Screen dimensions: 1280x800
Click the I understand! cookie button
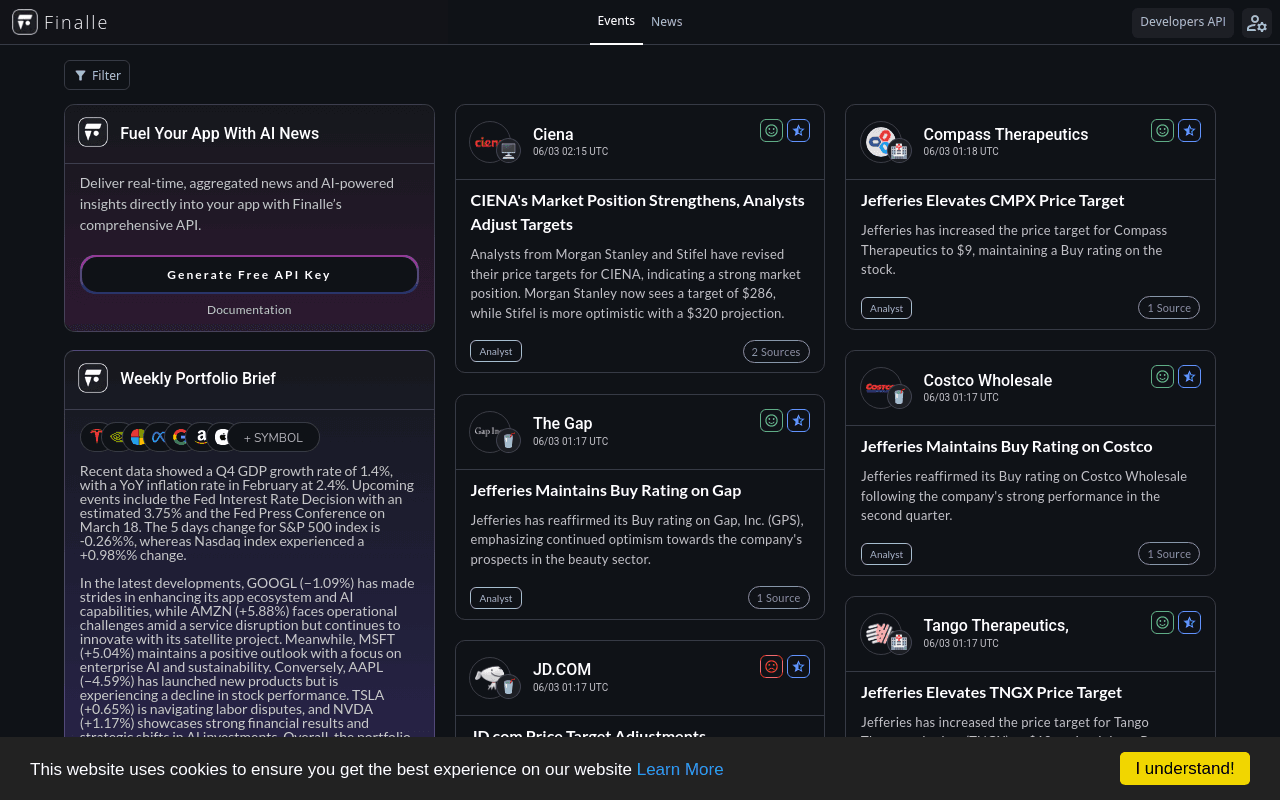[x=1185, y=768]
